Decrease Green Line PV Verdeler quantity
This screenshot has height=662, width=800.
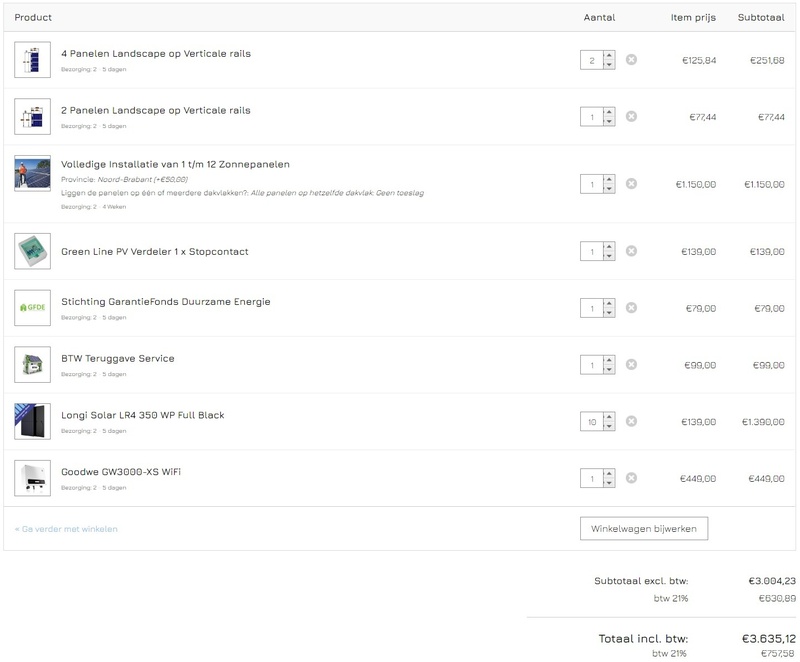coord(609,257)
